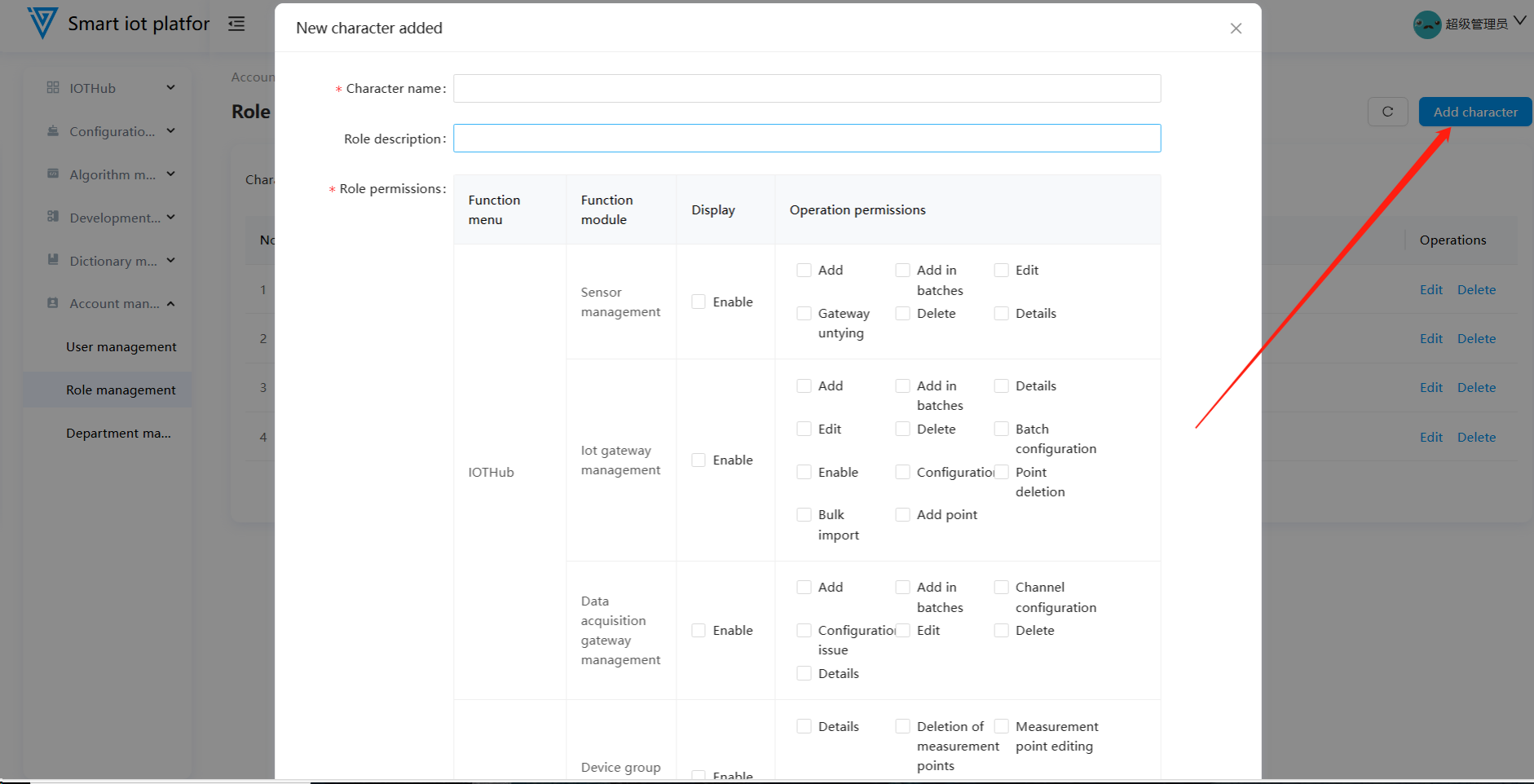
Task: Enable display for Sensor management
Action: [699, 302]
